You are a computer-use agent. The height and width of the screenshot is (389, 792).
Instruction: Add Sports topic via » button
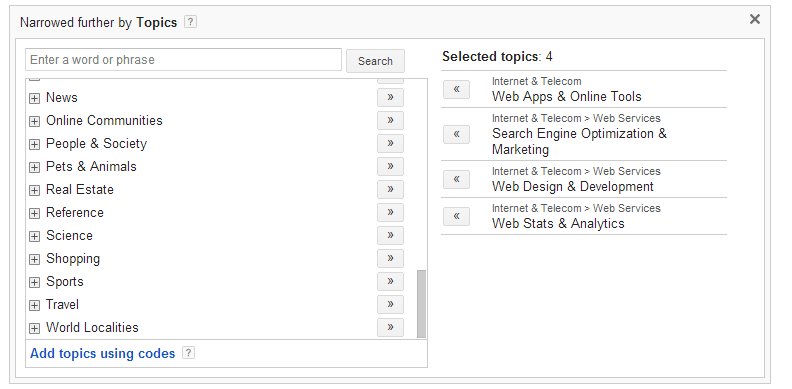coord(390,281)
